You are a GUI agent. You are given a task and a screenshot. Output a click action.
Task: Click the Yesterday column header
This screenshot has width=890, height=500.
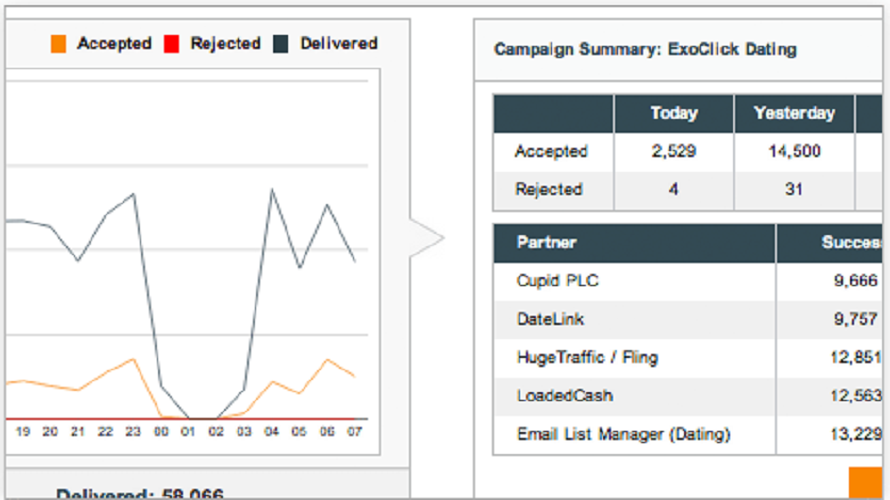(x=794, y=114)
